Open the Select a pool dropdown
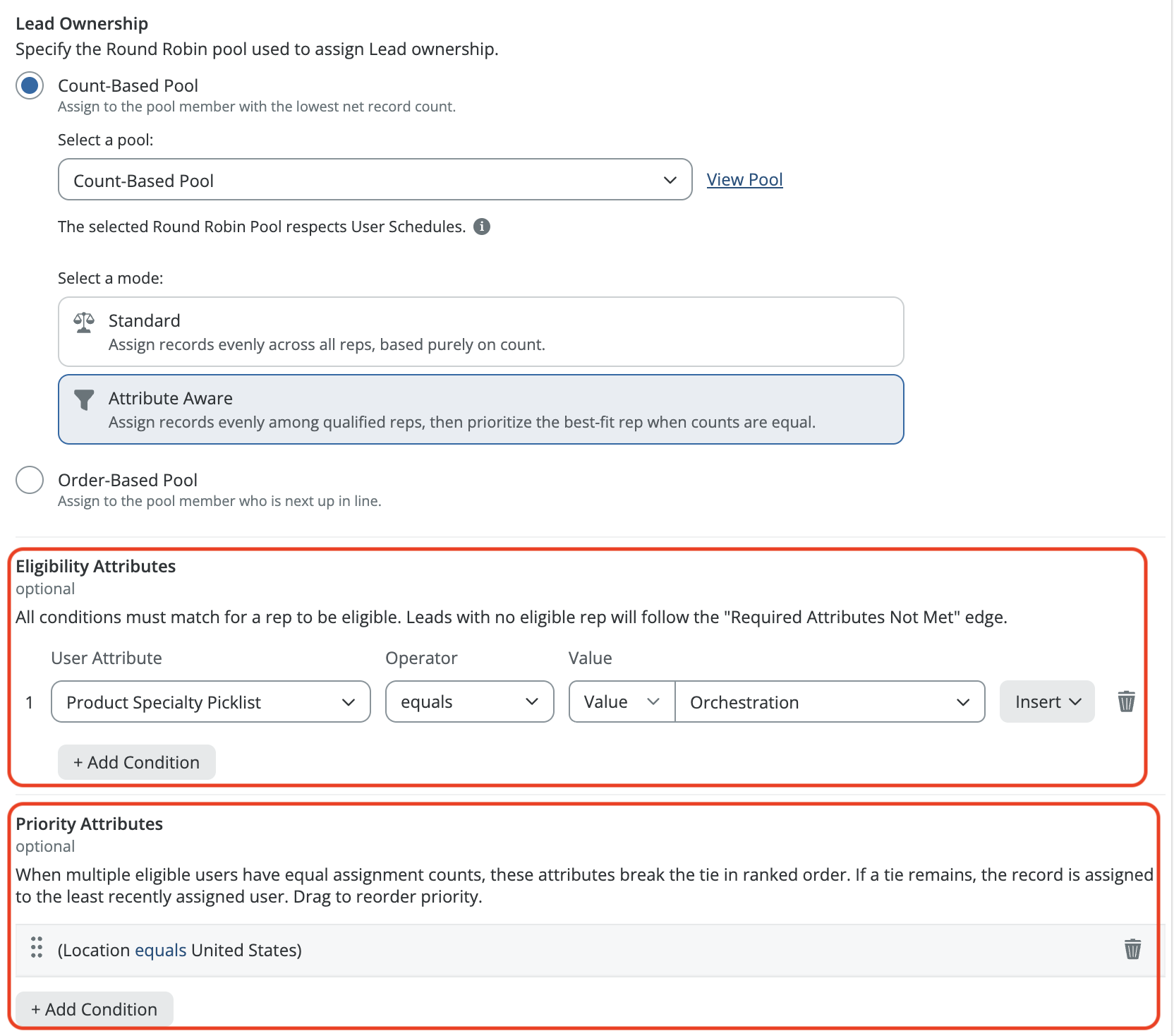 375,180
